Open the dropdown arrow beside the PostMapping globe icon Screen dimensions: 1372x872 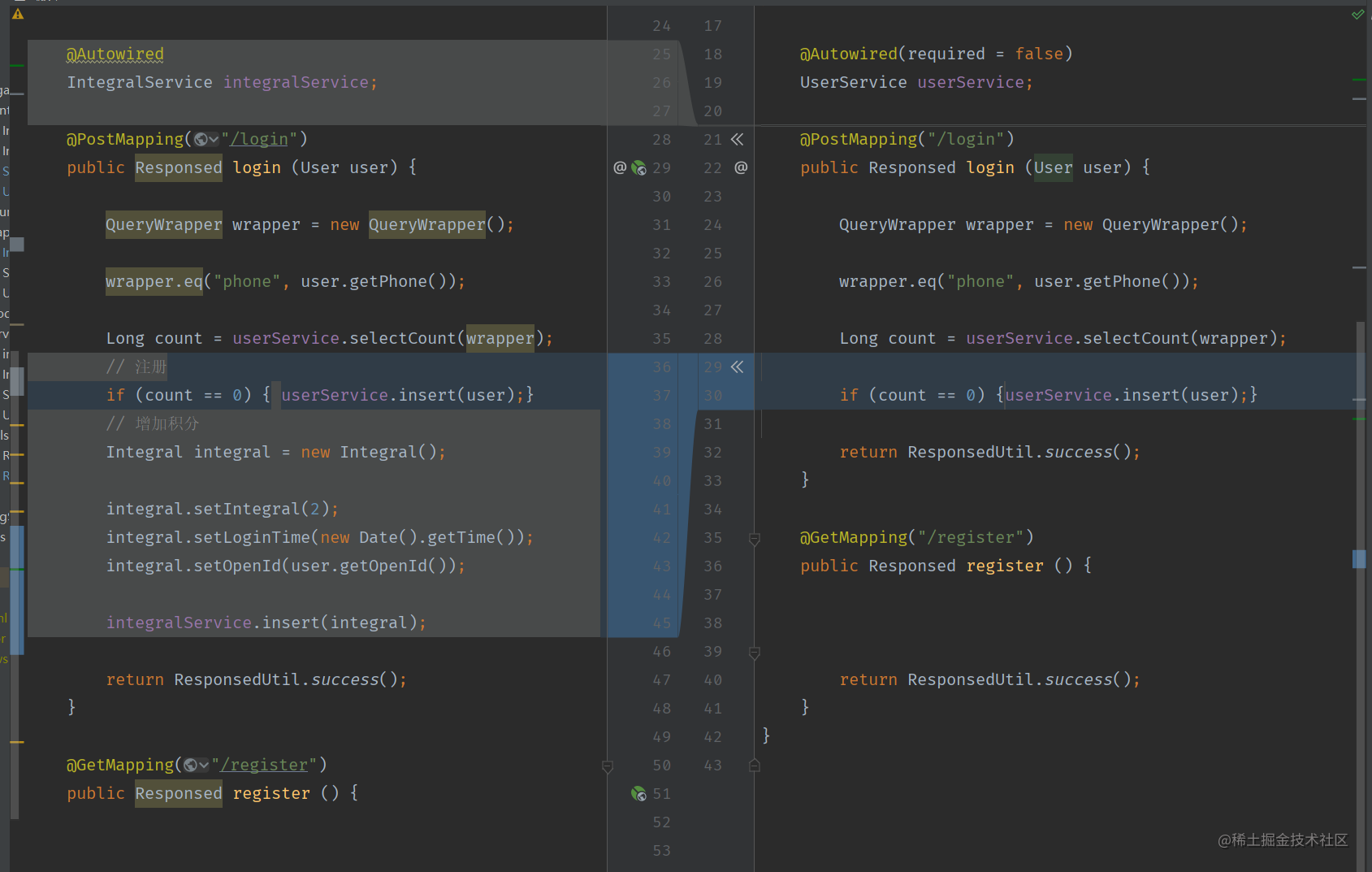214,139
